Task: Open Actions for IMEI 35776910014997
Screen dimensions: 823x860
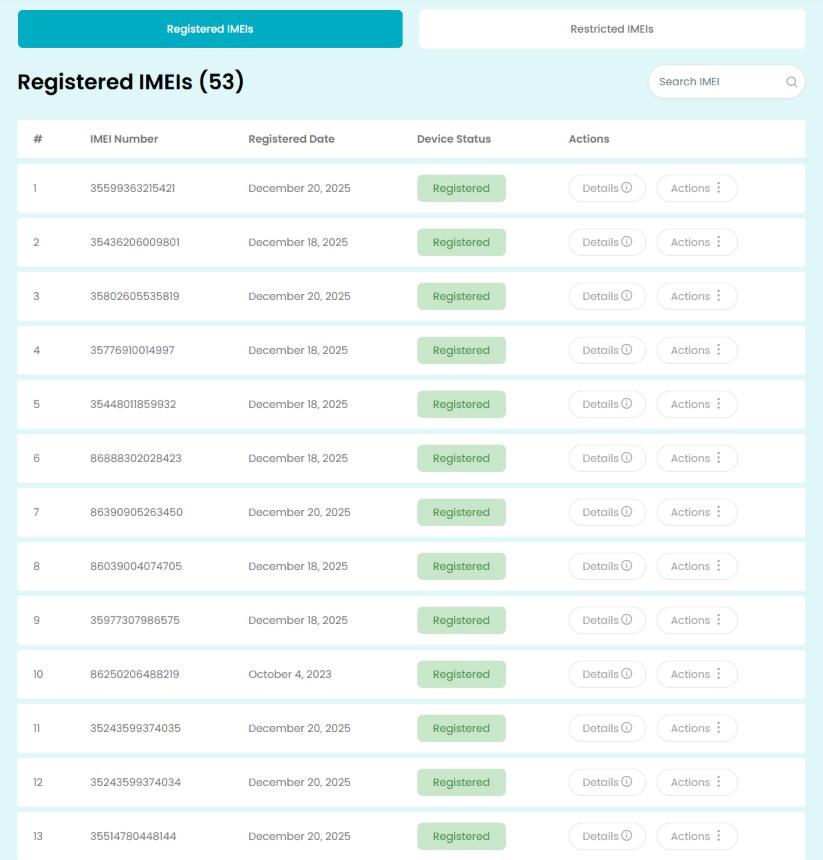Action: pos(697,350)
